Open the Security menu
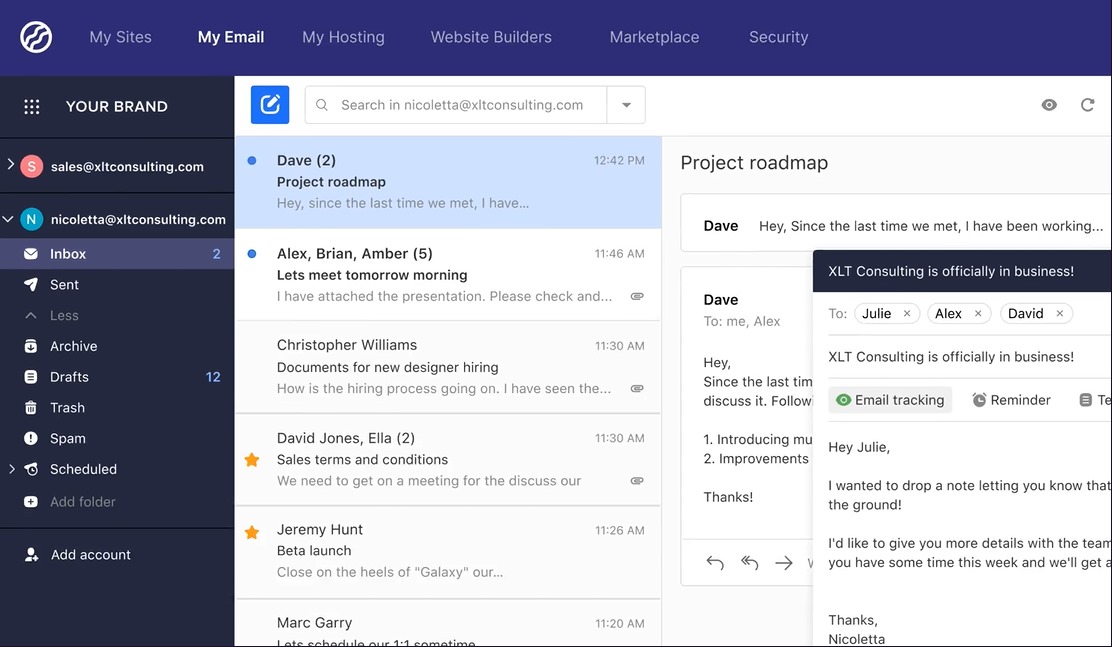 coord(779,37)
